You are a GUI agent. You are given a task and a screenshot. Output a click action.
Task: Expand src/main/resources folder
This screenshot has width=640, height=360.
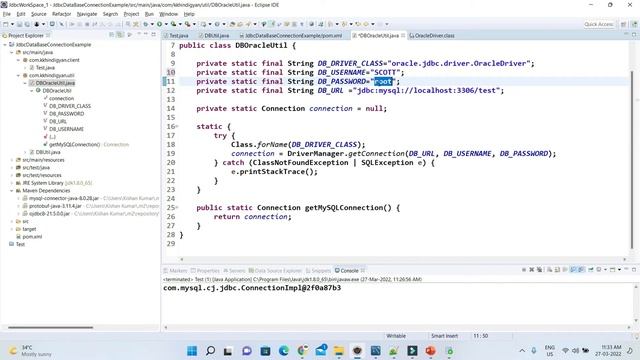coord(12,160)
